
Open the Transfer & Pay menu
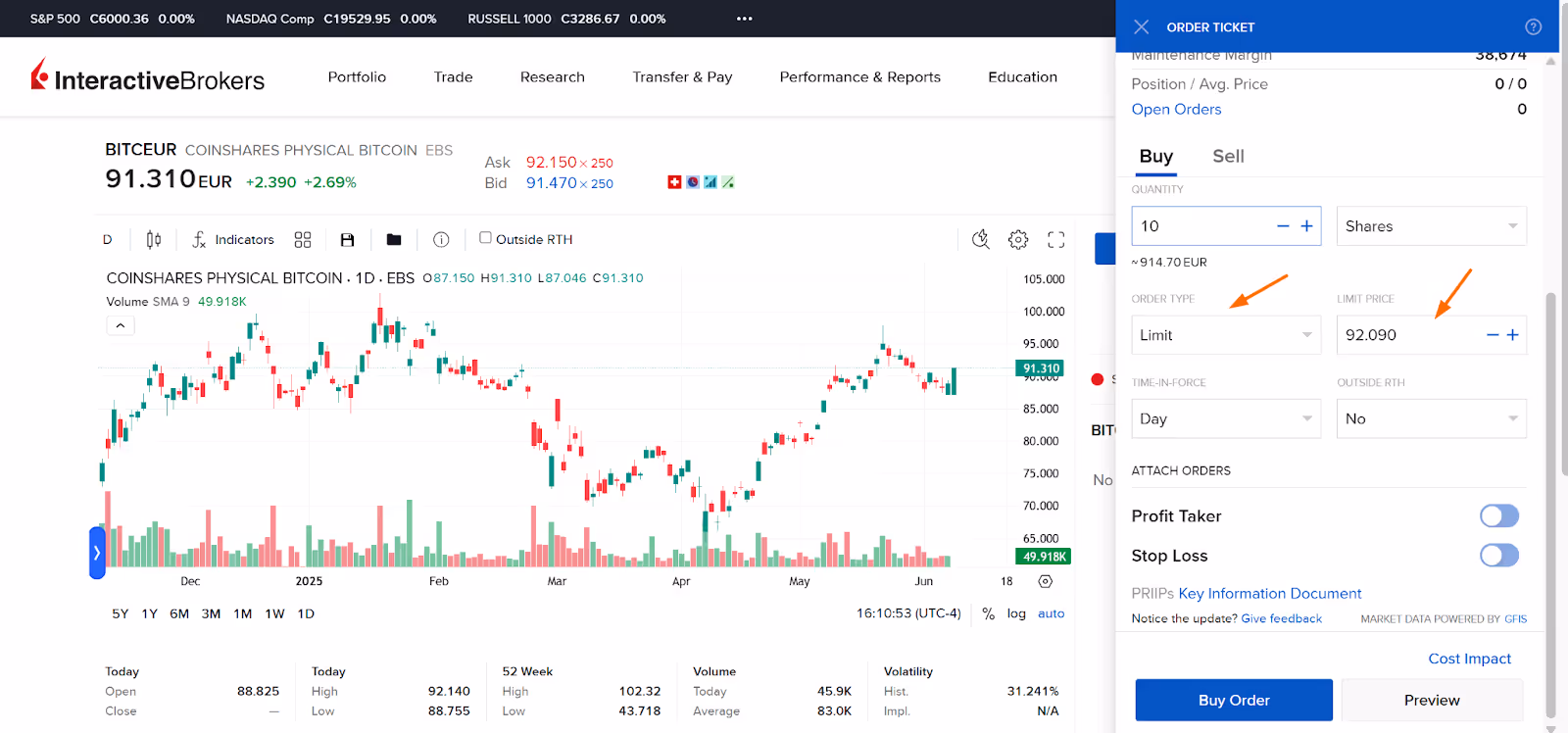pyautogui.click(x=682, y=77)
